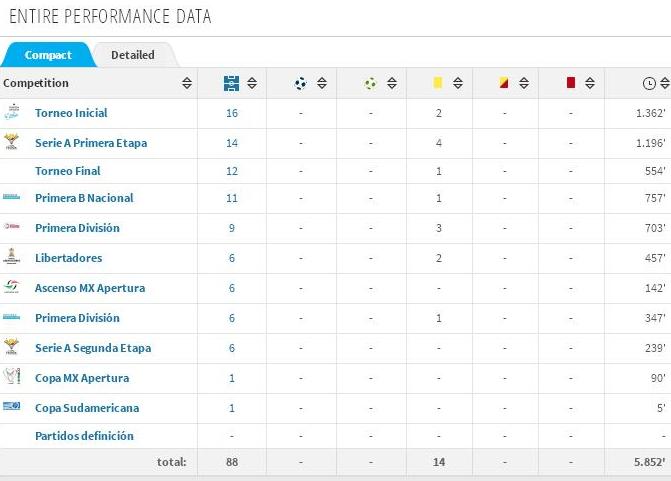
Task: Click the minutes played clock icon
Action: pyautogui.click(x=649, y=83)
